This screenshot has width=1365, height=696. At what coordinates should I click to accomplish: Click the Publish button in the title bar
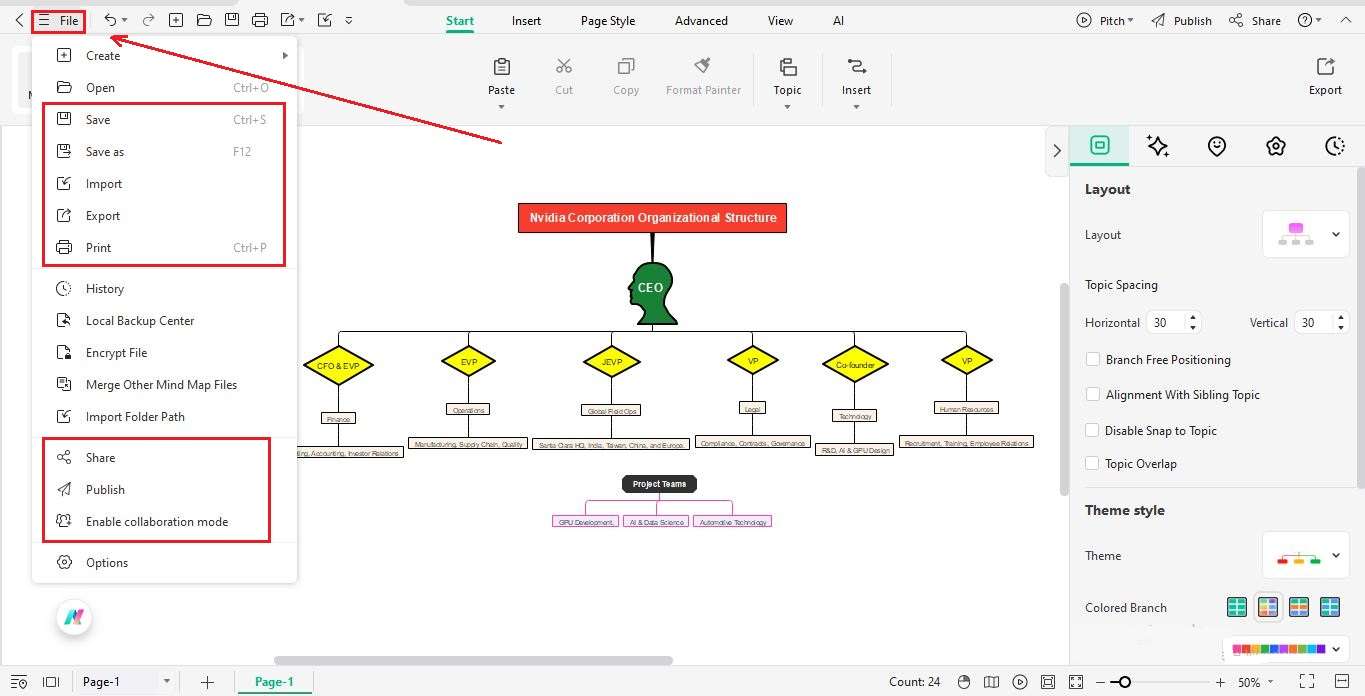[x=1181, y=20]
